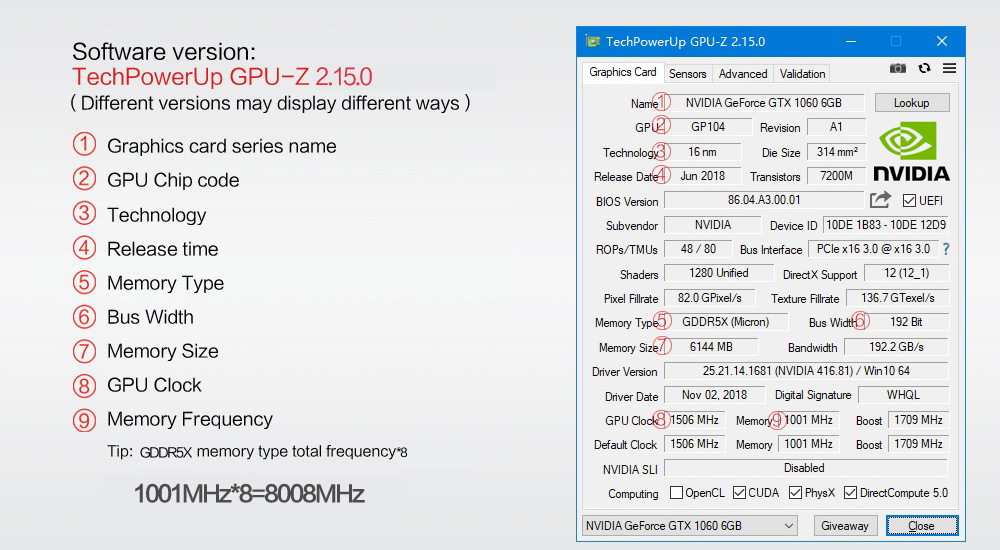Click the NVIDIA SLI value Disabled
This screenshot has width=1000, height=550.
point(804,468)
